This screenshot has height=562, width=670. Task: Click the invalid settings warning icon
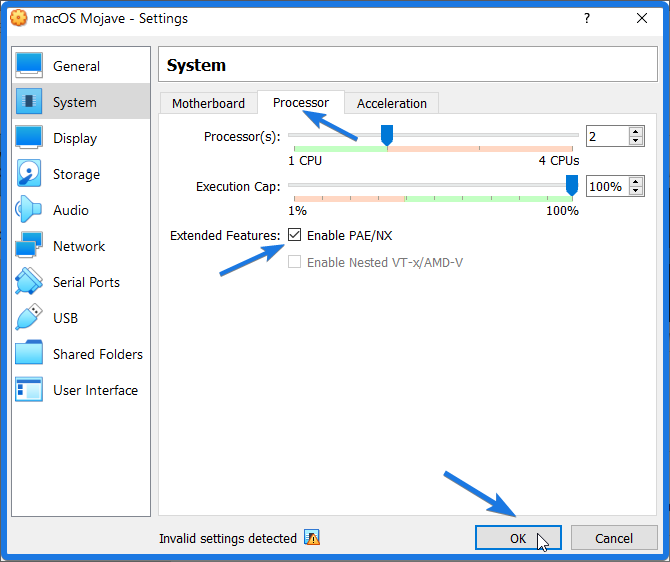click(x=312, y=538)
